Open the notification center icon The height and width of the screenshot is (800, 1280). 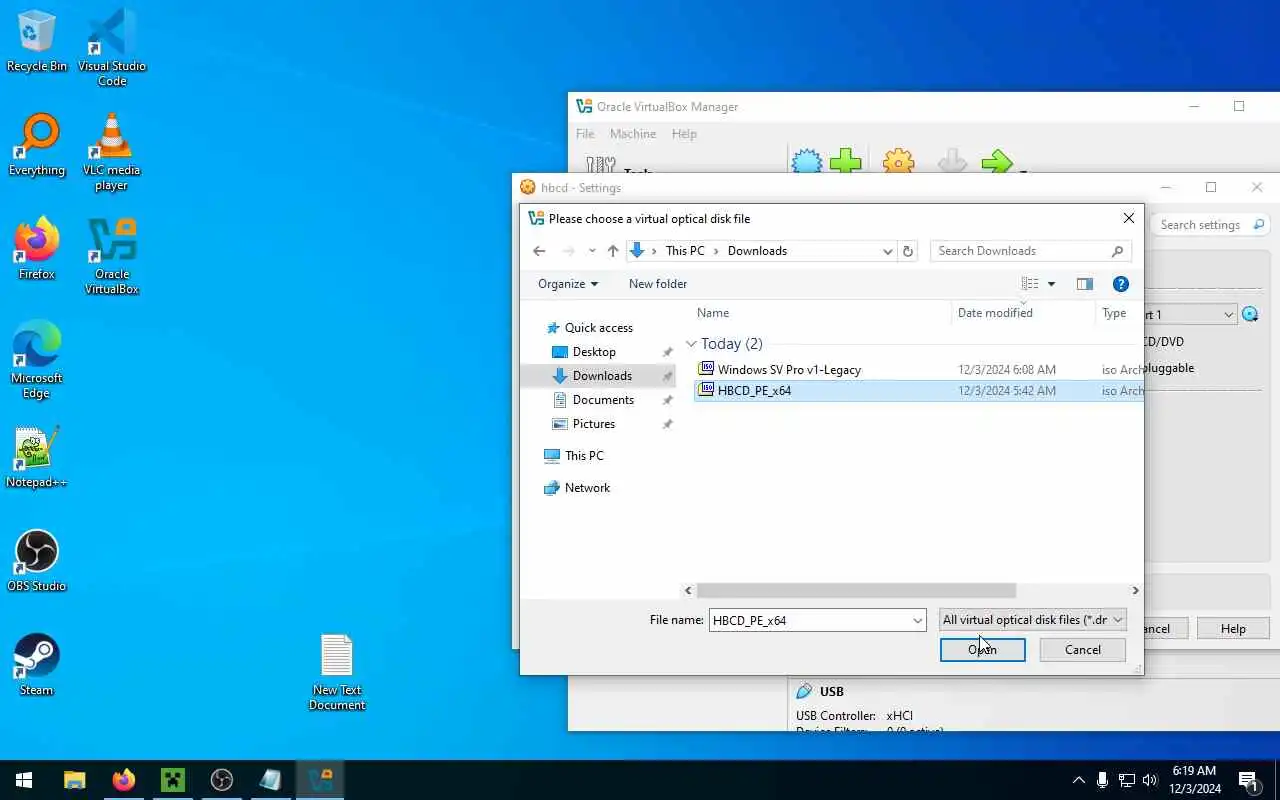(1248, 780)
